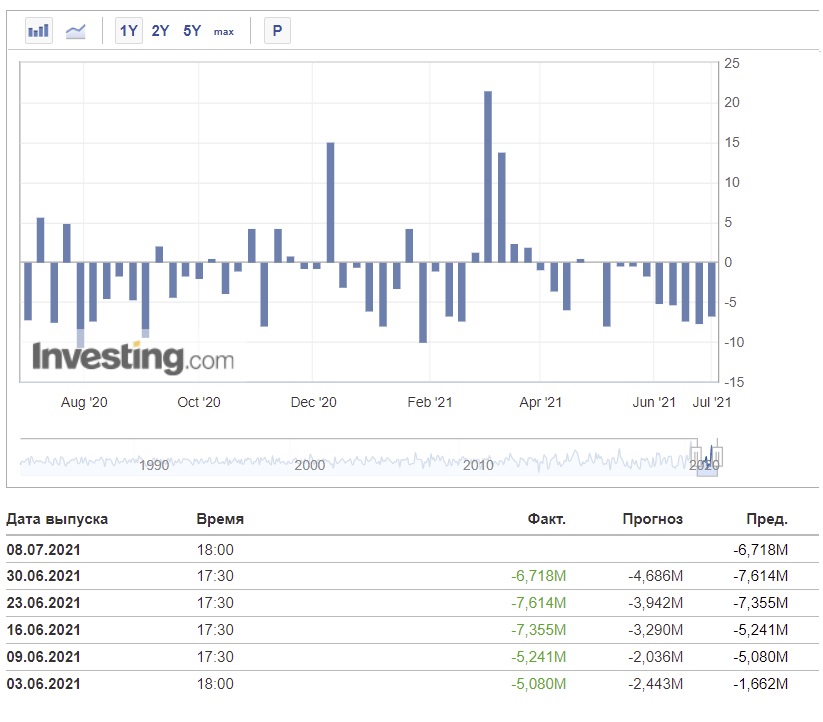Open the 08.07.2021 release row

click(x=412, y=549)
